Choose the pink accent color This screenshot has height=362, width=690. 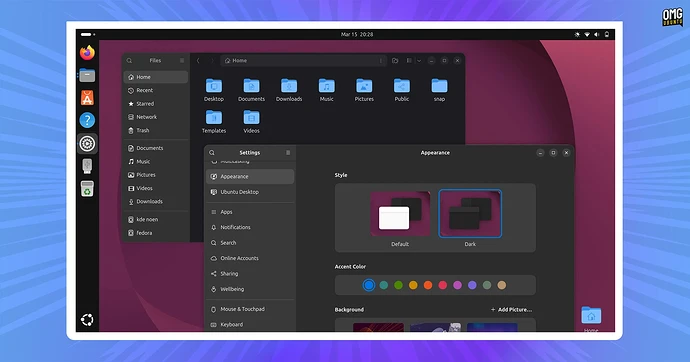click(457, 285)
